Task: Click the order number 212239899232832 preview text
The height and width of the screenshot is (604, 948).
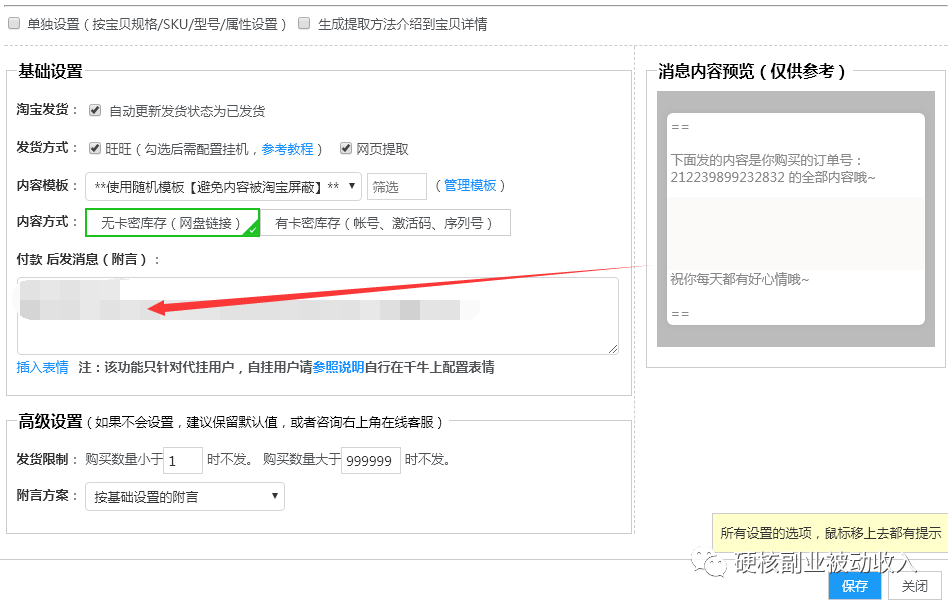Action: 729,177
